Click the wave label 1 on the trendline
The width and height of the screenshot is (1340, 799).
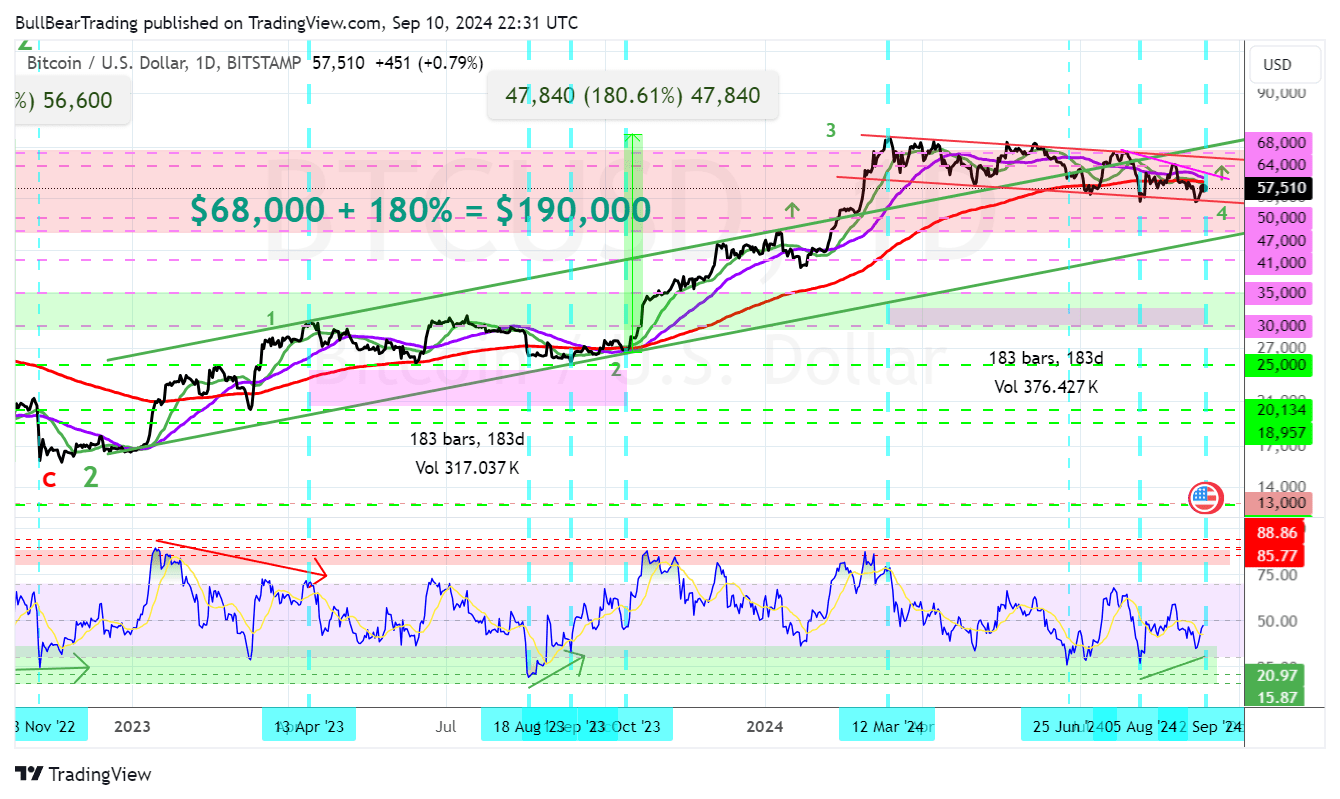tap(270, 317)
